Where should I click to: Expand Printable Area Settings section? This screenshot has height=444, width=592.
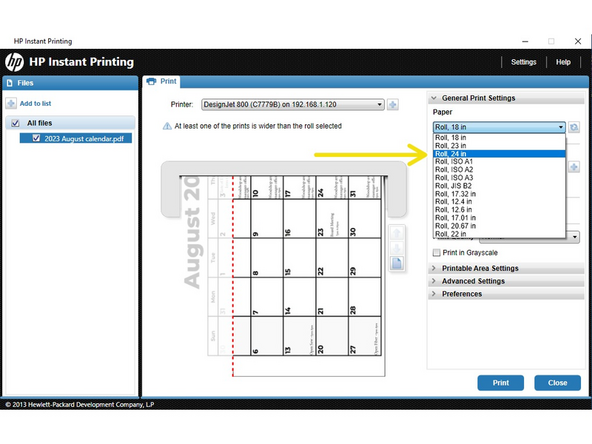(506, 268)
